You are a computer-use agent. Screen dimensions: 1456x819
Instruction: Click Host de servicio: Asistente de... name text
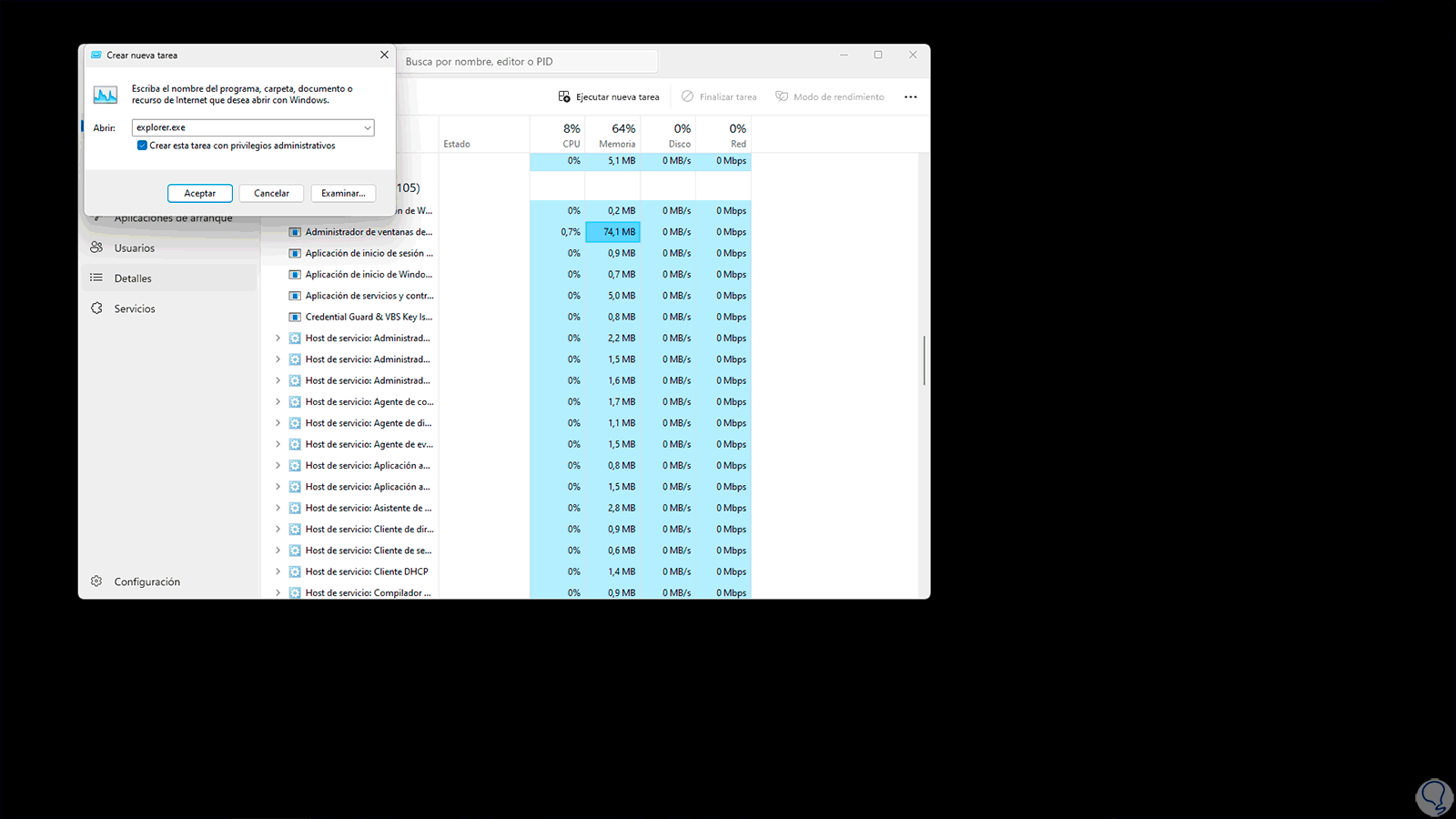pos(369,508)
